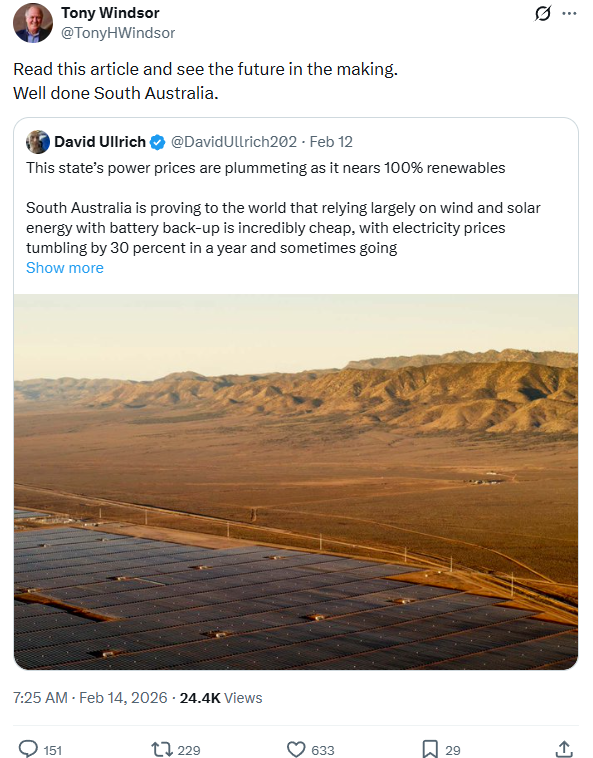Click the reply speech bubble icon
Viewport: 593px width, 758px height.
[x=28, y=749]
